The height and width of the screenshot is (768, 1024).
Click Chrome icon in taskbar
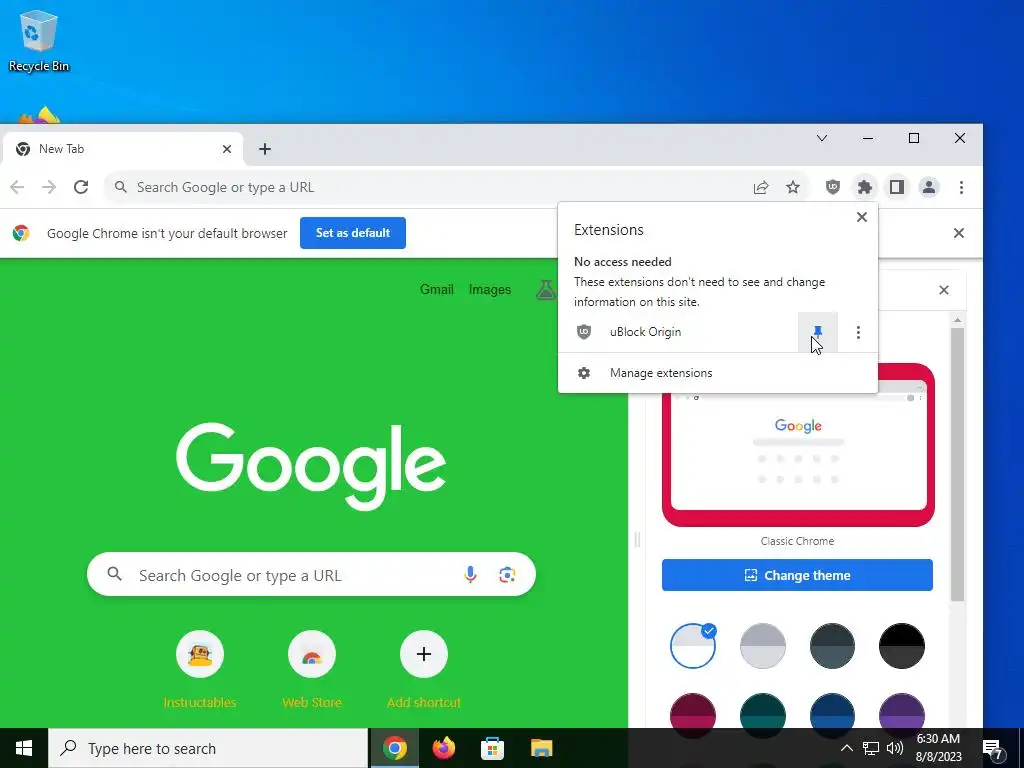pos(395,748)
